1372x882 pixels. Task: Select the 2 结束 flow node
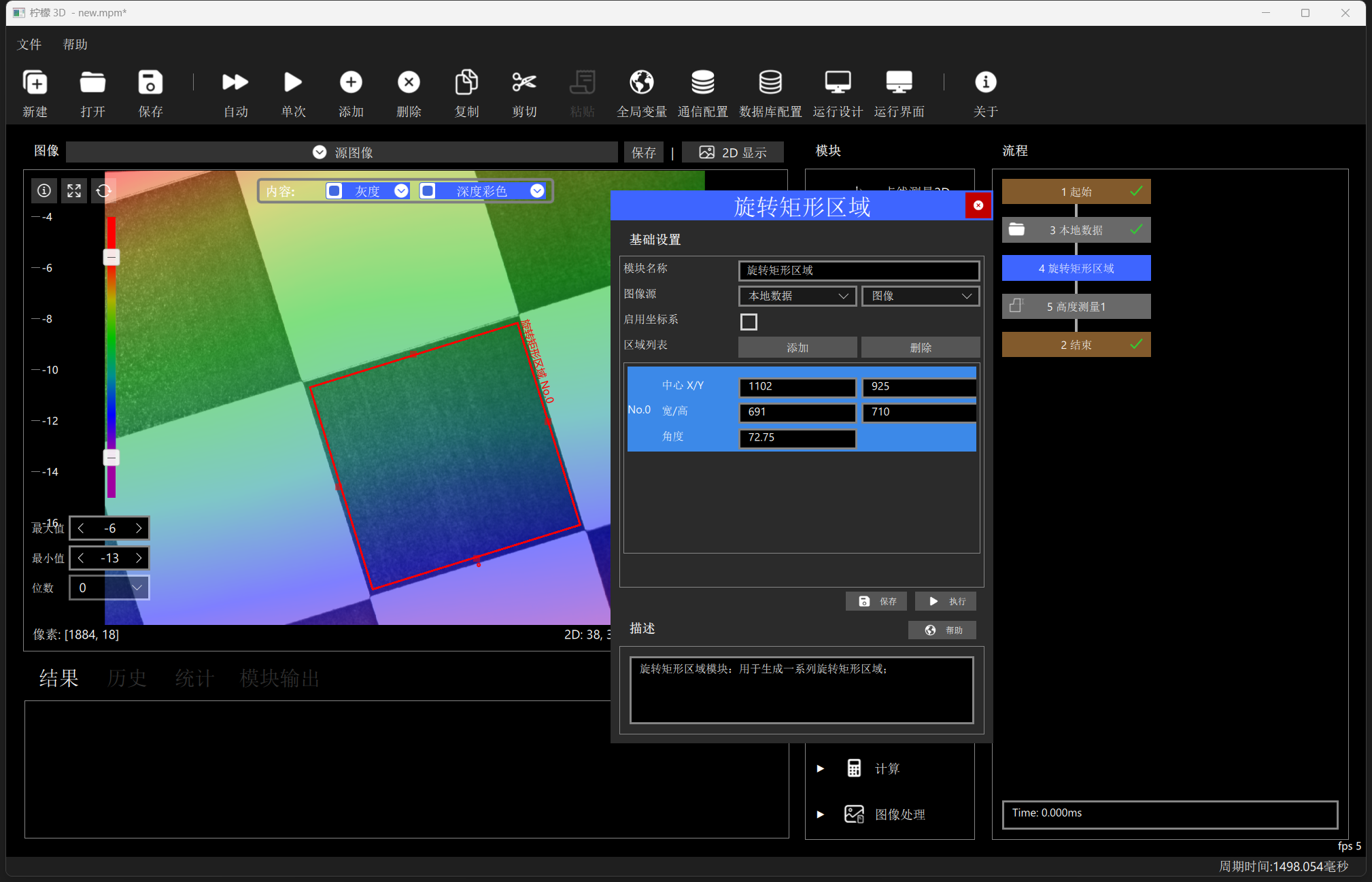click(x=1076, y=345)
